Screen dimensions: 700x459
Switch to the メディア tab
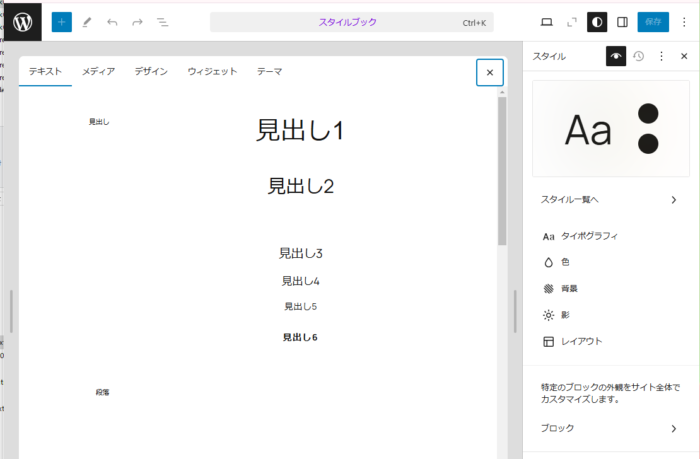98,71
